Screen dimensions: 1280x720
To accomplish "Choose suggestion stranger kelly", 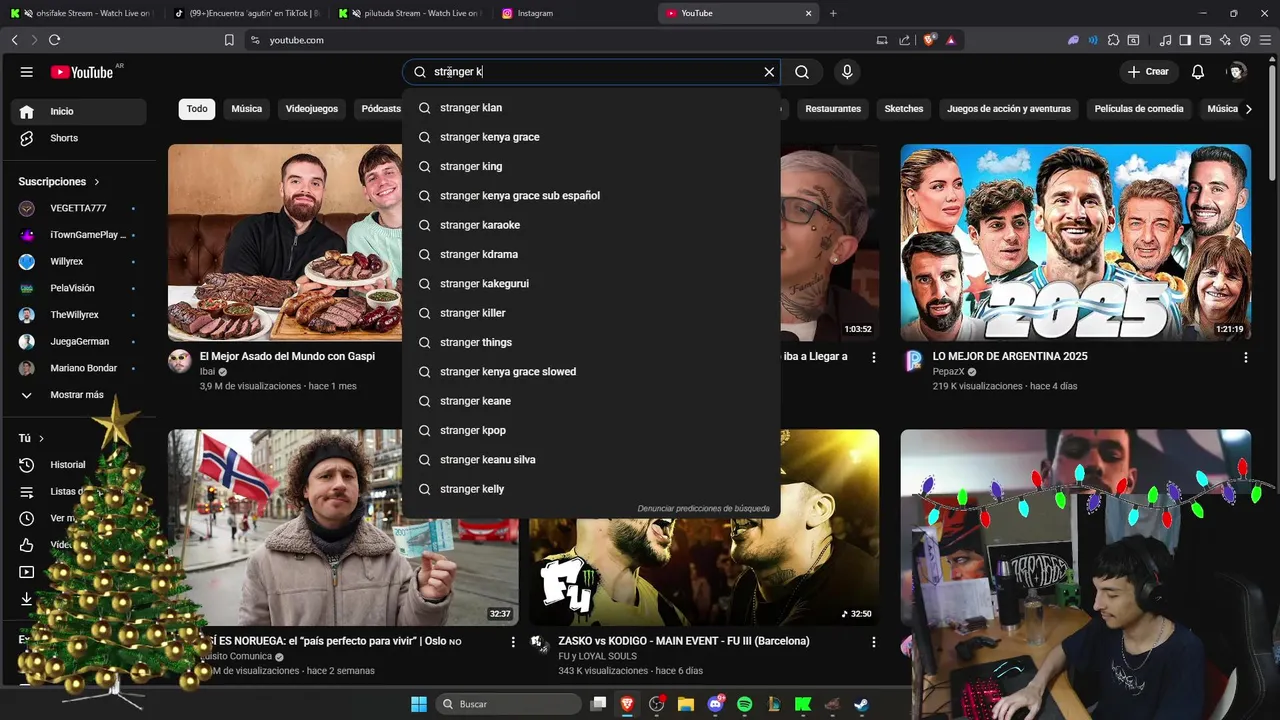I will [591, 489].
